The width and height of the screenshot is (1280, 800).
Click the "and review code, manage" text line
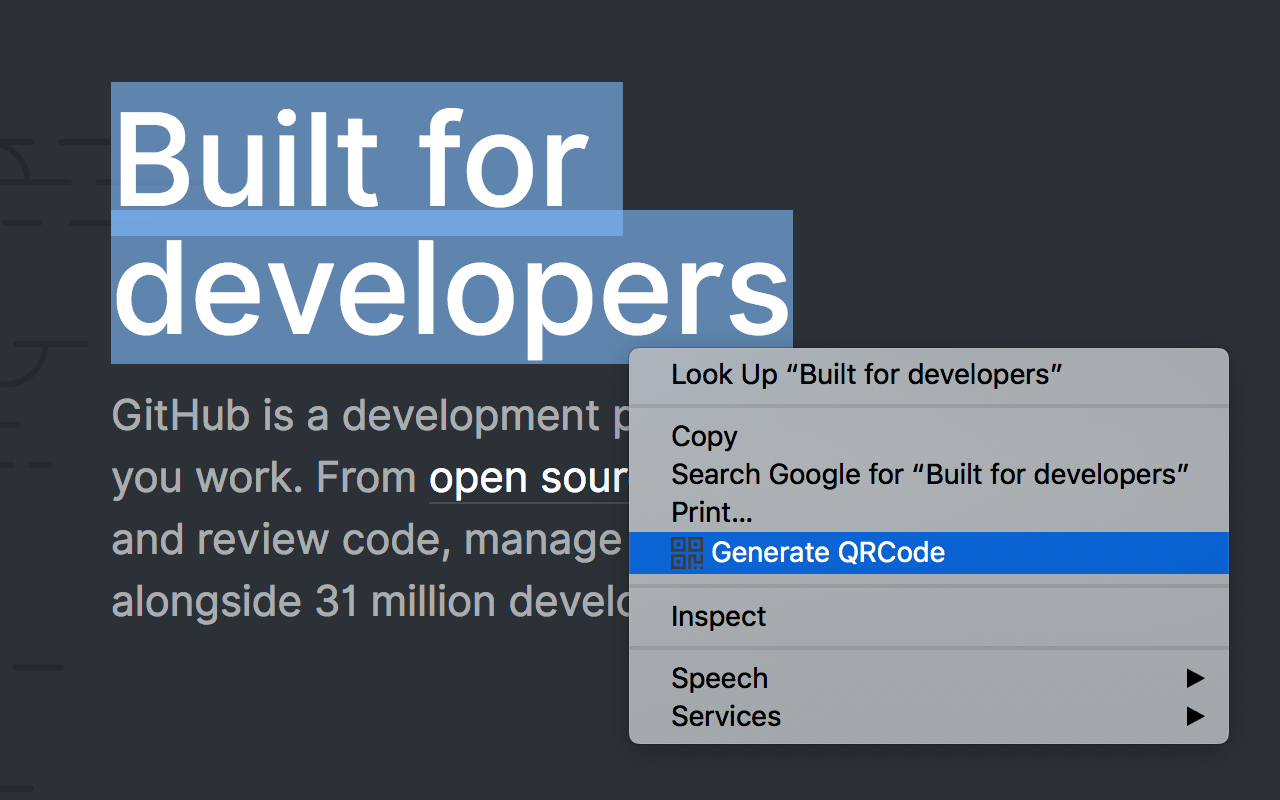tap(367, 541)
